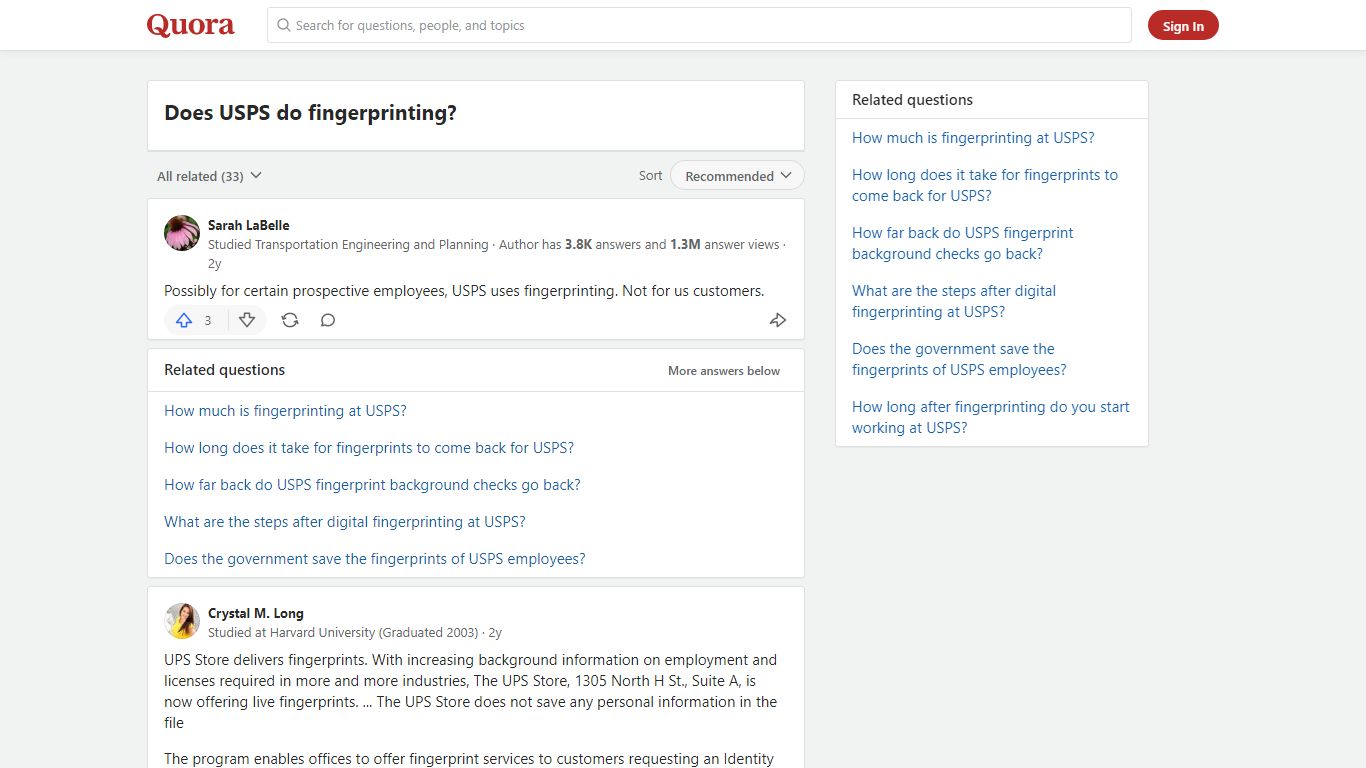Open 'How long does it take for fingerprints' feed link
The image size is (1366, 768).
pos(369,448)
